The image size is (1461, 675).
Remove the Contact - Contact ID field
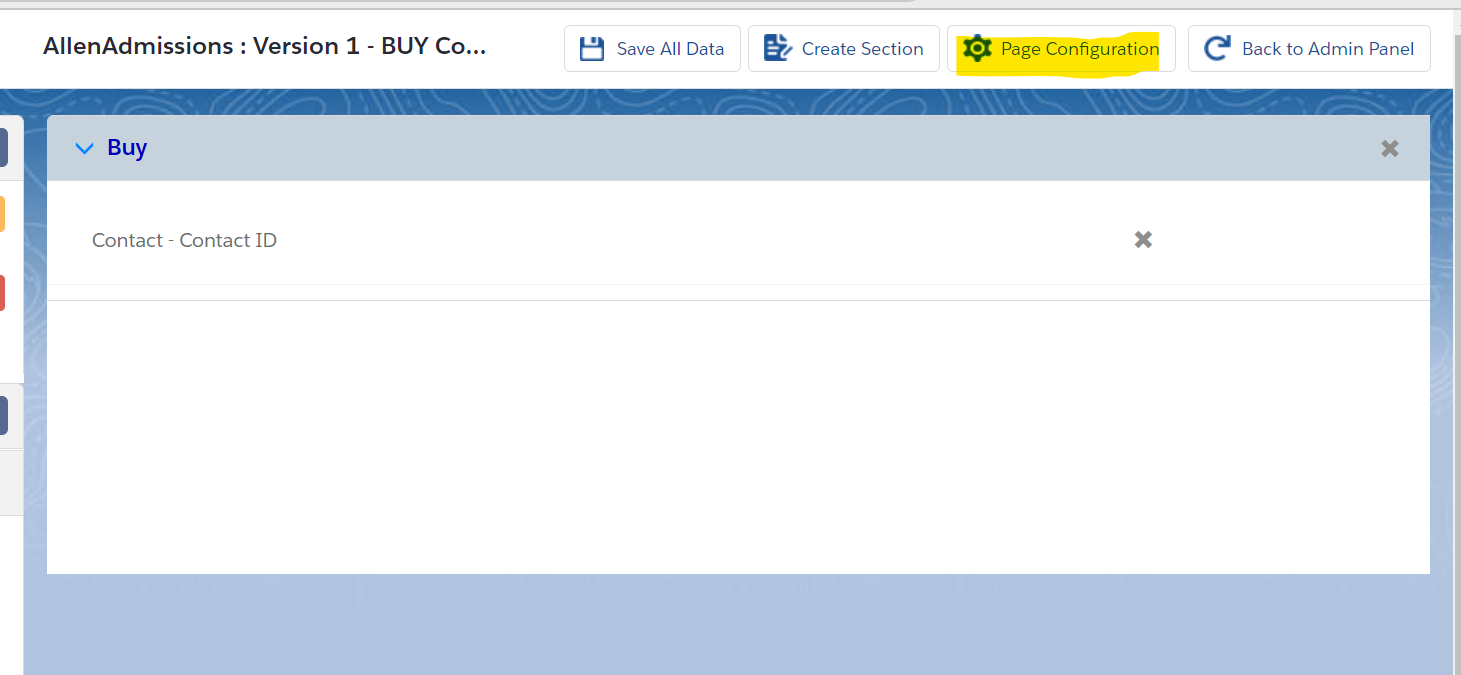click(1143, 240)
